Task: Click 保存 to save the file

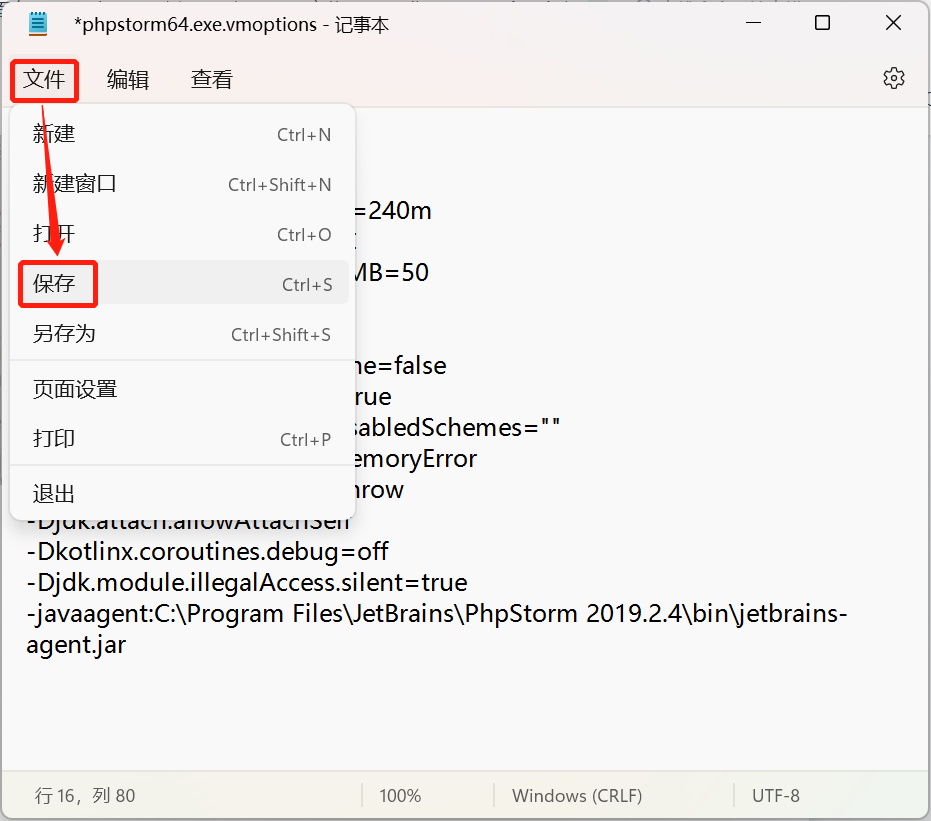Action: click(x=182, y=284)
